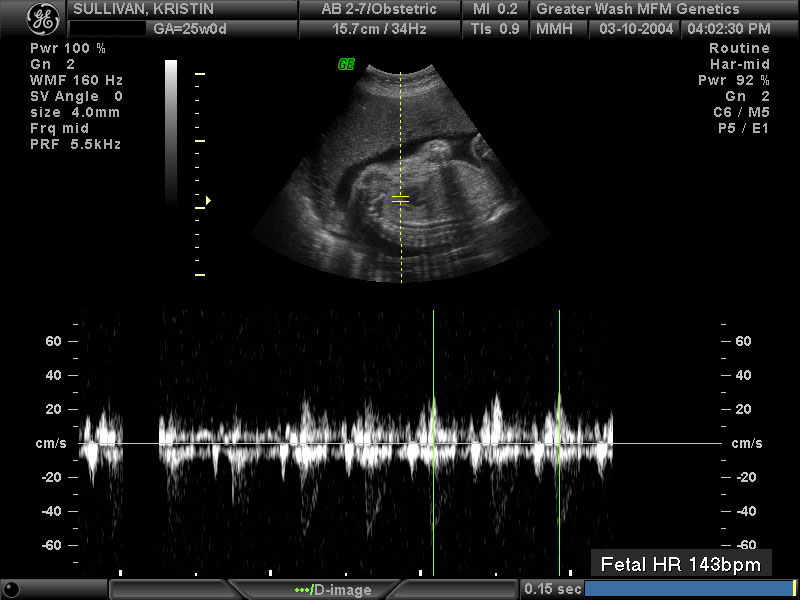Click the right cm/s axis label
The height and width of the screenshot is (600, 800).
point(747,443)
